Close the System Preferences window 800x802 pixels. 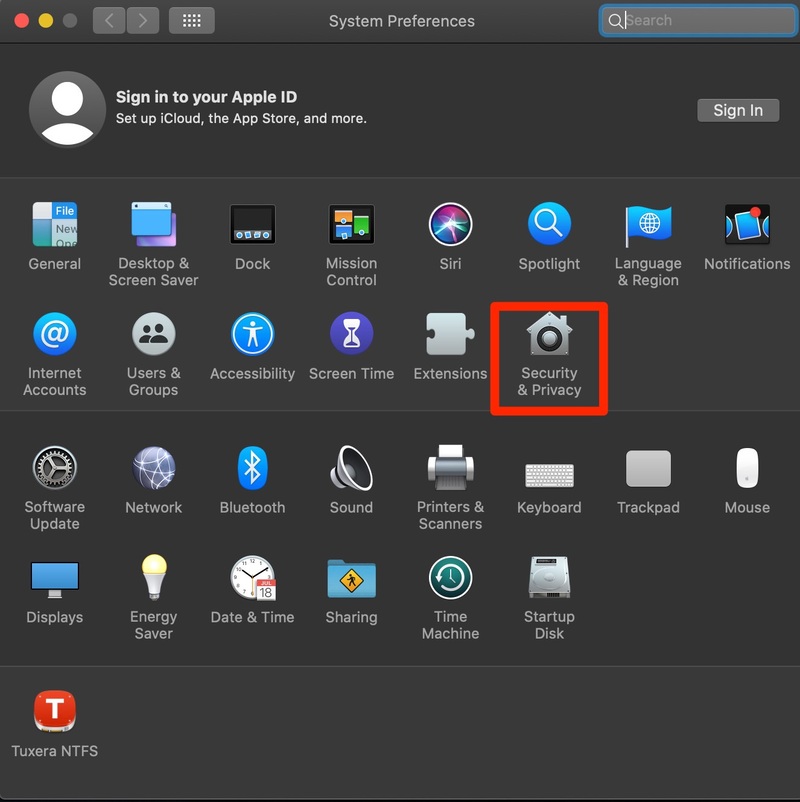tap(21, 20)
